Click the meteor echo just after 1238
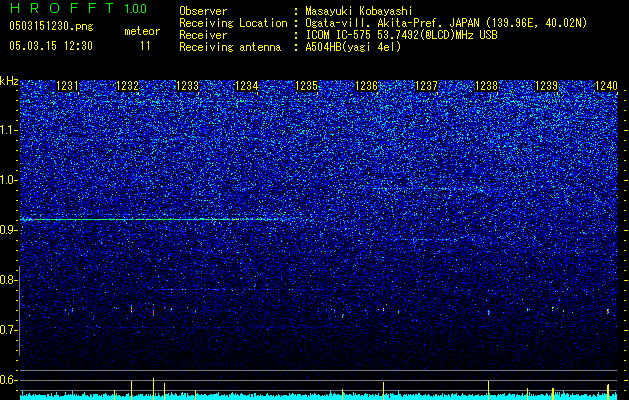This screenshot has width=629, height=400. [489, 312]
